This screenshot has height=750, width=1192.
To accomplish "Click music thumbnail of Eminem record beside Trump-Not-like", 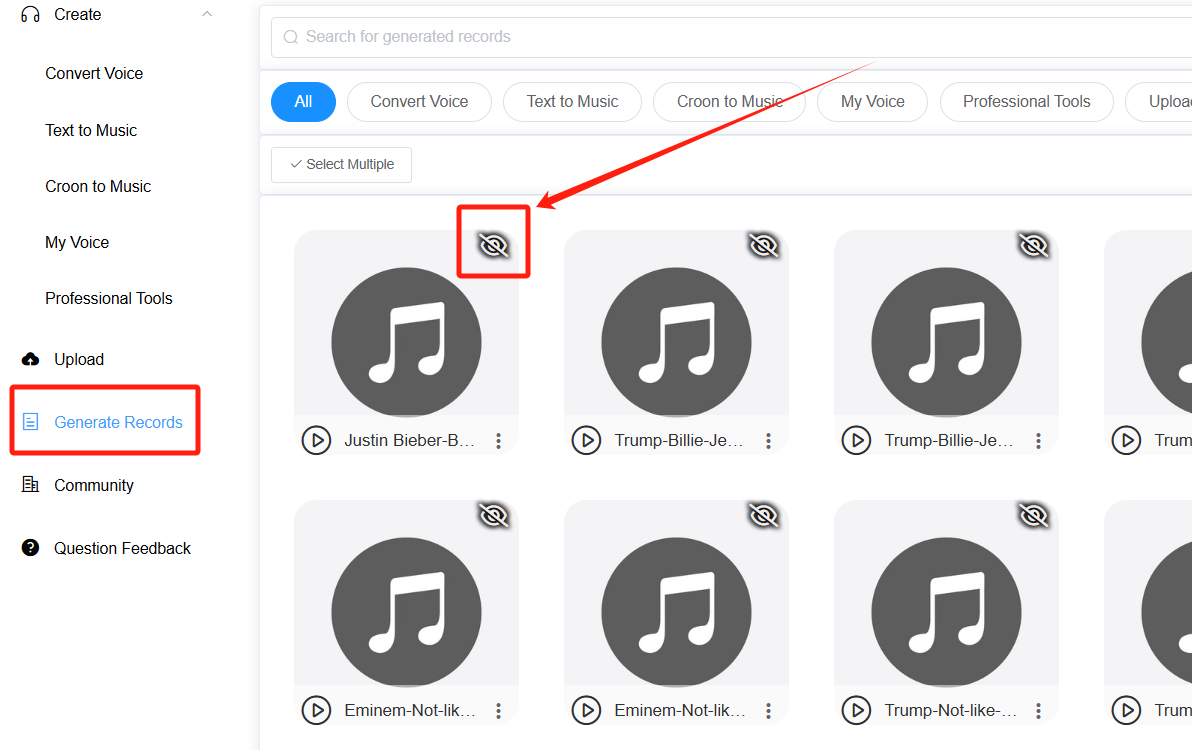I will click(677, 612).
